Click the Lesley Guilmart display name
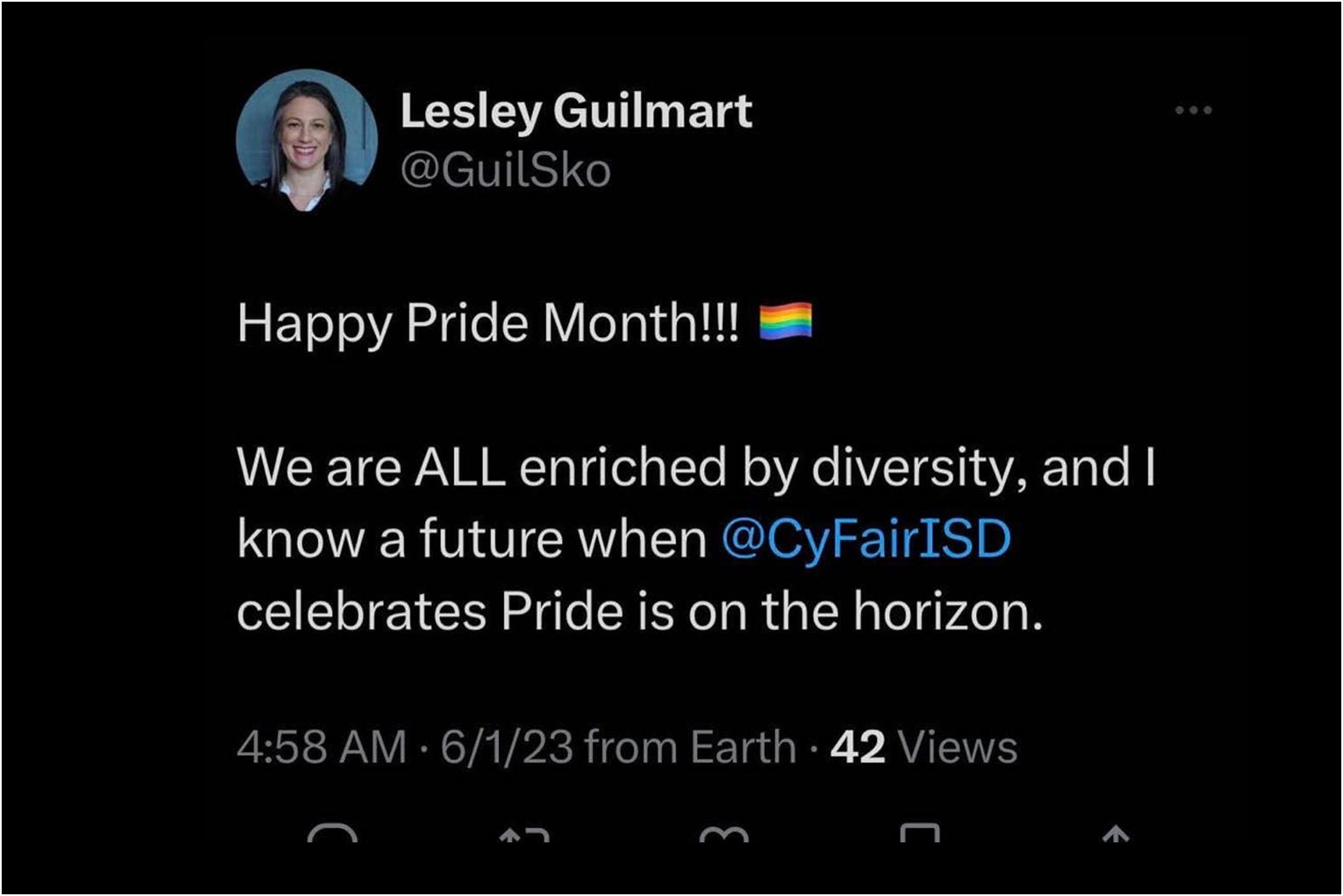 (577, 111)
